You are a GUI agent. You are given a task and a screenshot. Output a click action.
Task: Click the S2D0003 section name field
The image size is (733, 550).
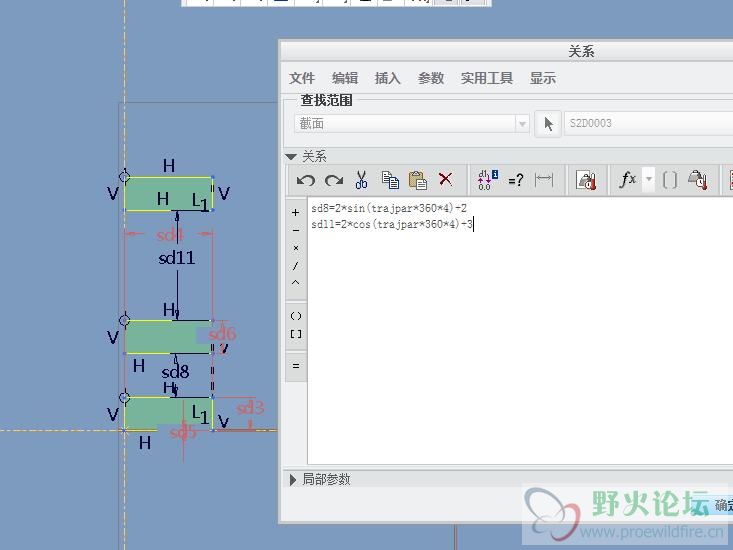648,123
